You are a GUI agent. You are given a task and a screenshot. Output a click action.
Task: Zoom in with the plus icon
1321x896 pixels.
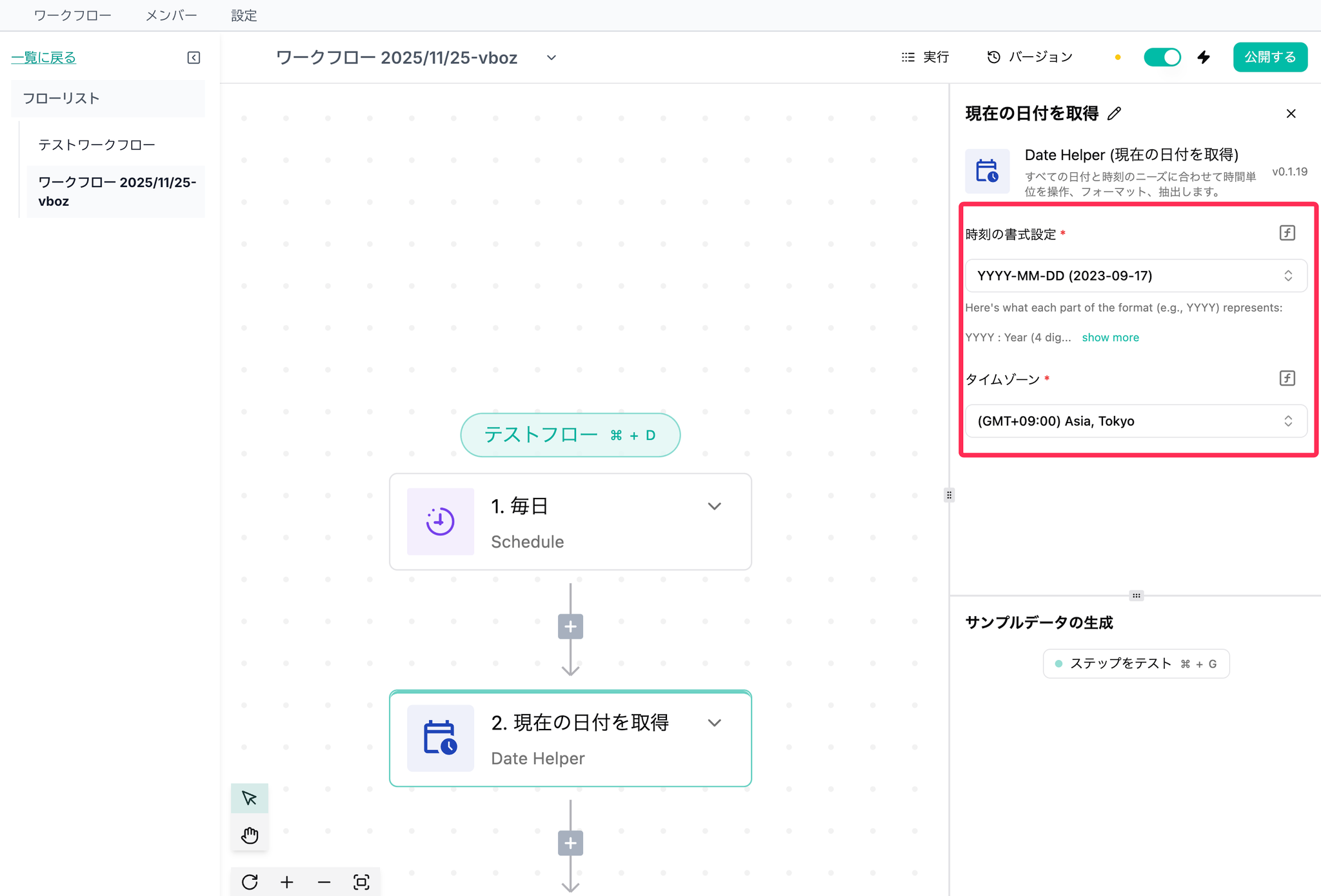(287, 882)
